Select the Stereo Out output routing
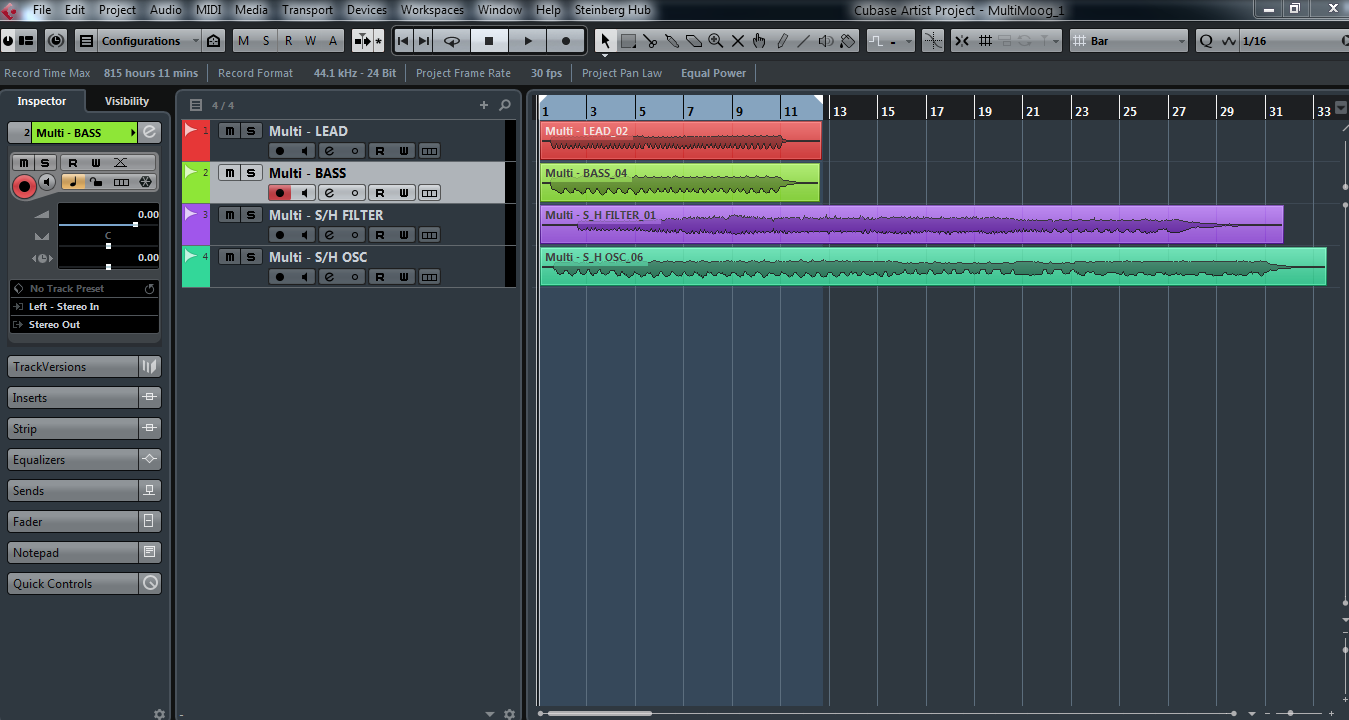The height and width of the screenshot is (720, 1349). click(x=84, y=325)
